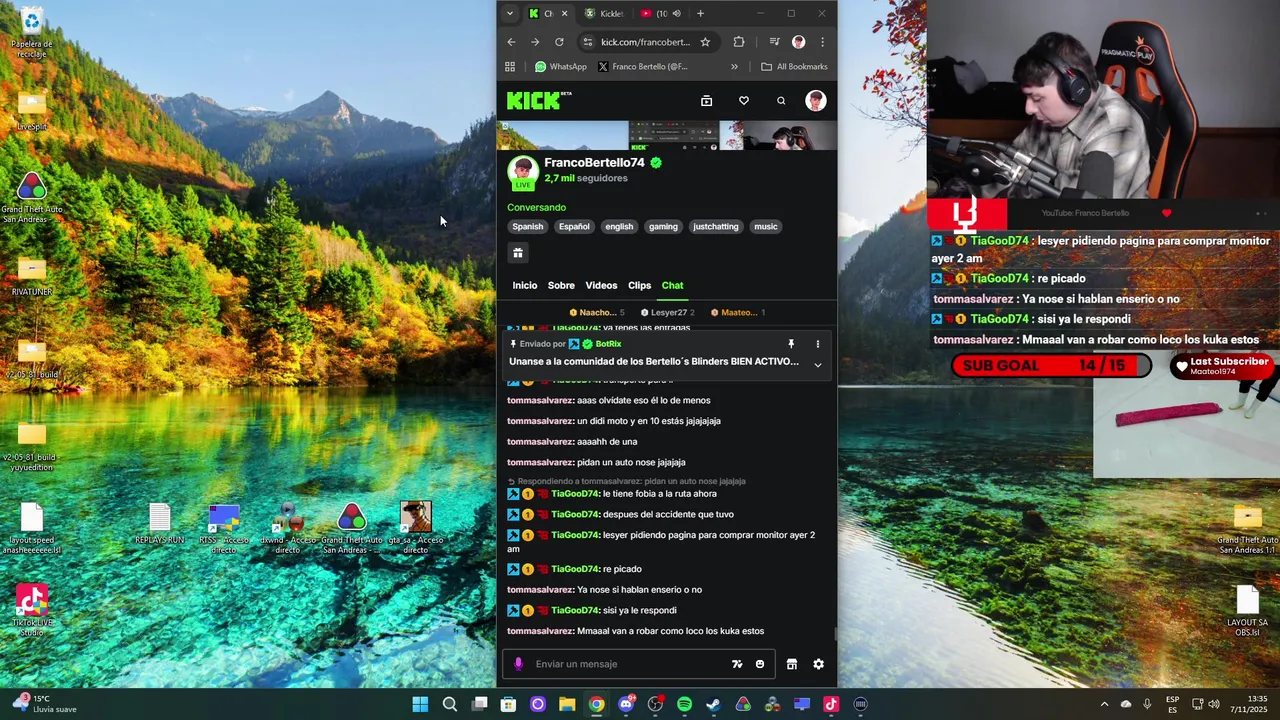Open the profile avatar in Kick header
Image resolution: width=1280 pixels, height=720 pixels.
coord(816,100)
